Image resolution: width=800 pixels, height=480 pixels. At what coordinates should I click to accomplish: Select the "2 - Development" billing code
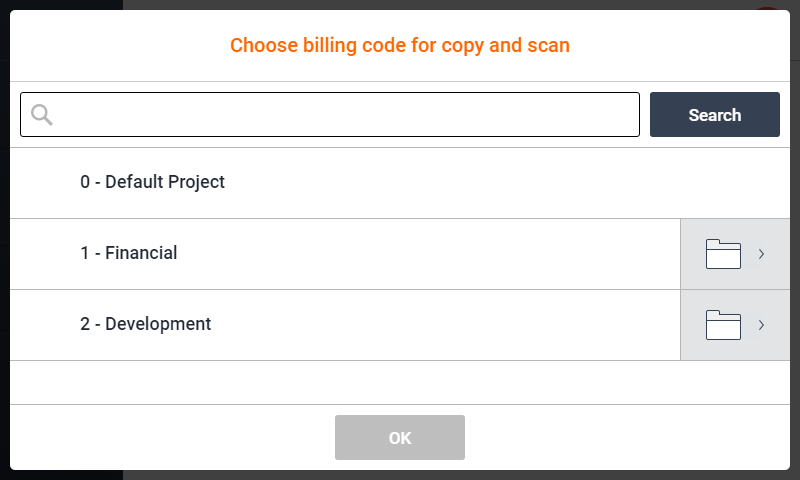(x=146, y=324)
